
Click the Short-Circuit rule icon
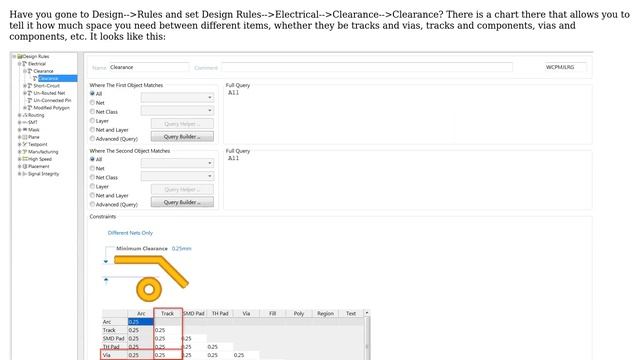tap(30, 86)
